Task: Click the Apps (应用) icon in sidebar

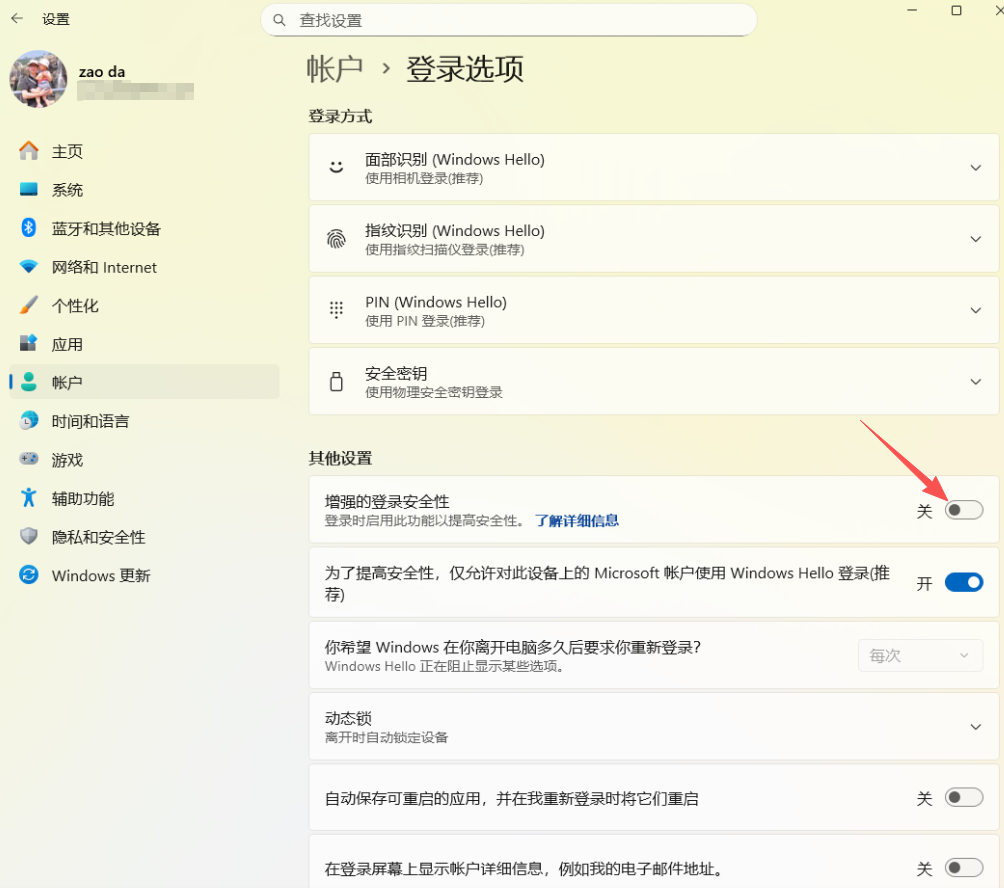Action: click(29, 344)
